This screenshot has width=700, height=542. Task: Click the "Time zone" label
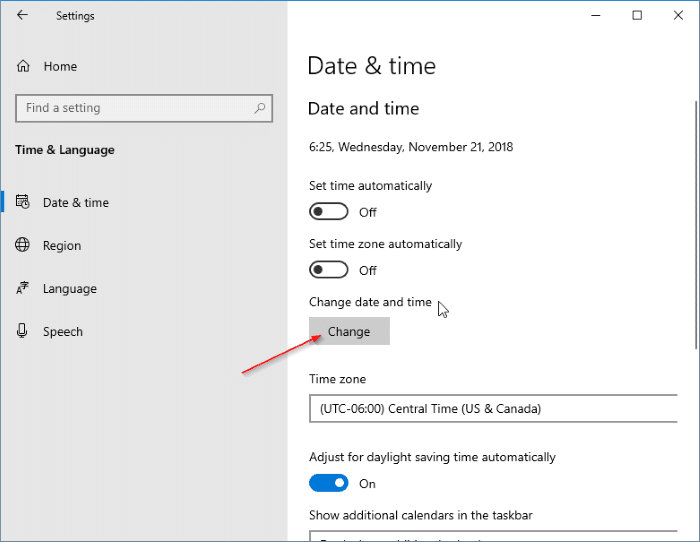click(x=338, y=379)
